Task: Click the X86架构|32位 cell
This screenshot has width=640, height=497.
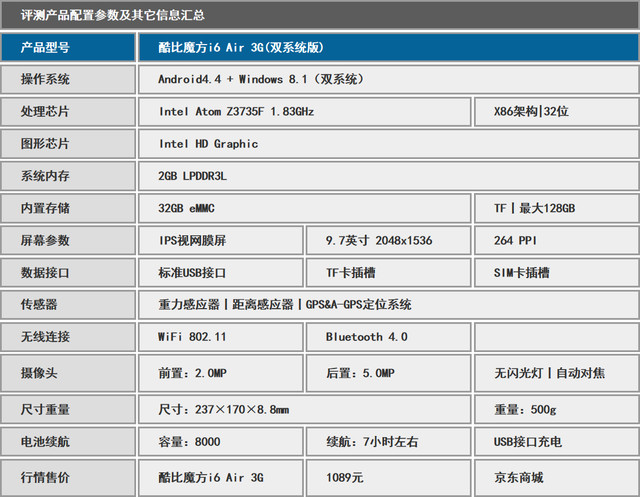Action: 557,111
